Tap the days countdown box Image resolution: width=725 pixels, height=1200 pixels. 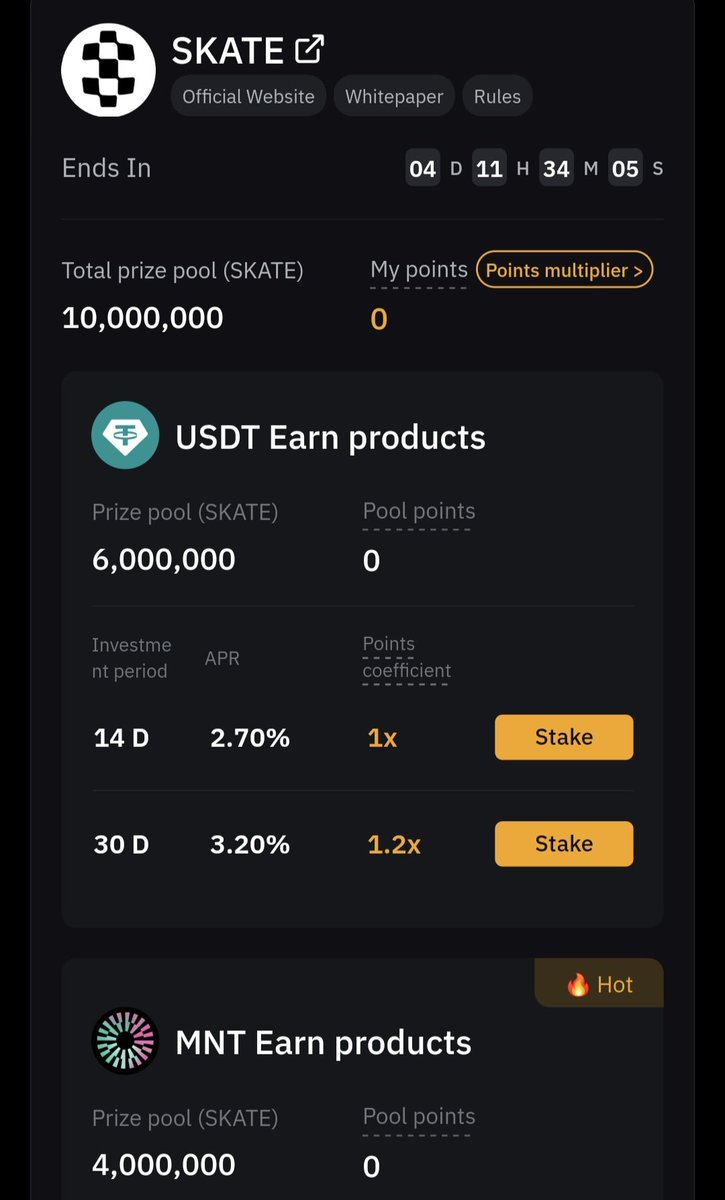pyautogui.click(x=423, y=168)
